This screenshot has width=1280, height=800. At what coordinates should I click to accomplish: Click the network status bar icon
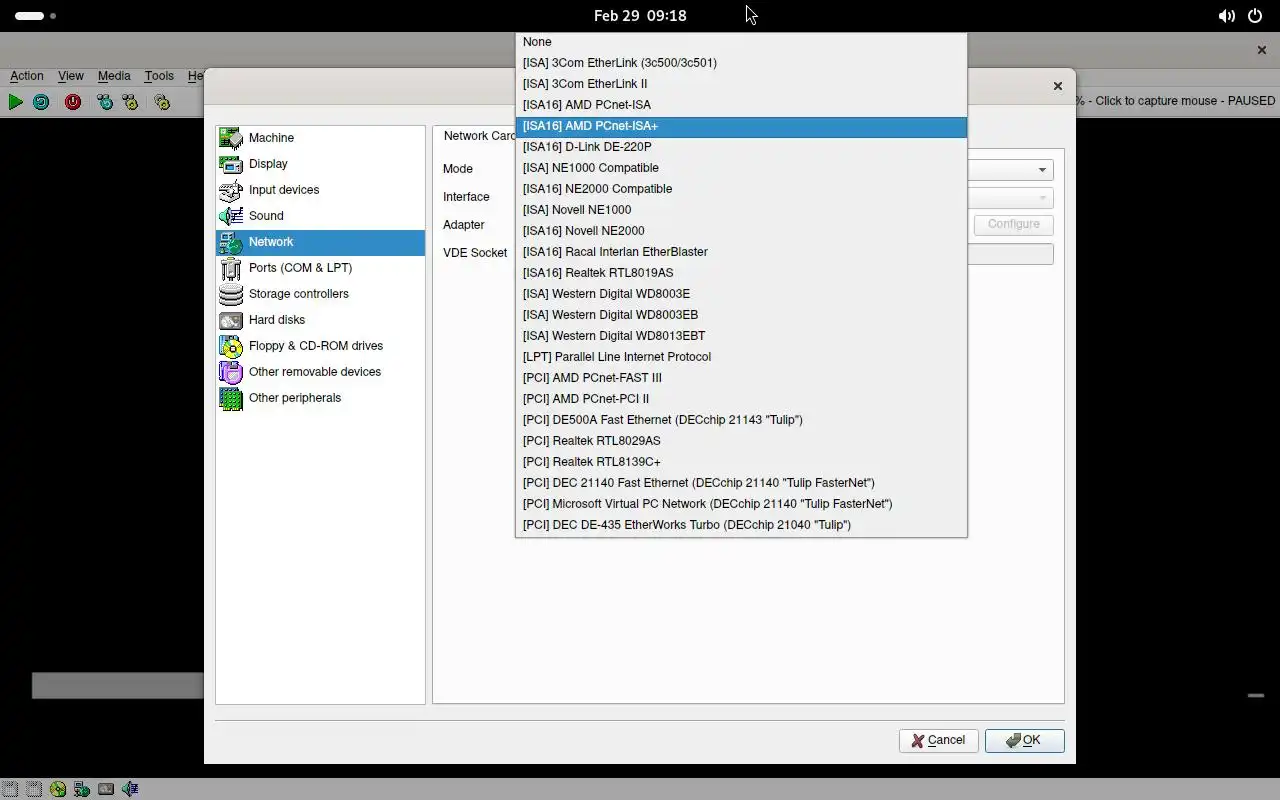82,789
